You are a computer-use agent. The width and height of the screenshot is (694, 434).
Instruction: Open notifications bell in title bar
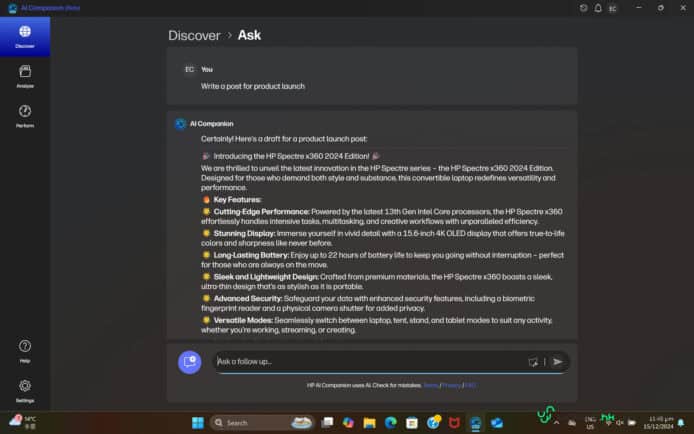[598, 8]
